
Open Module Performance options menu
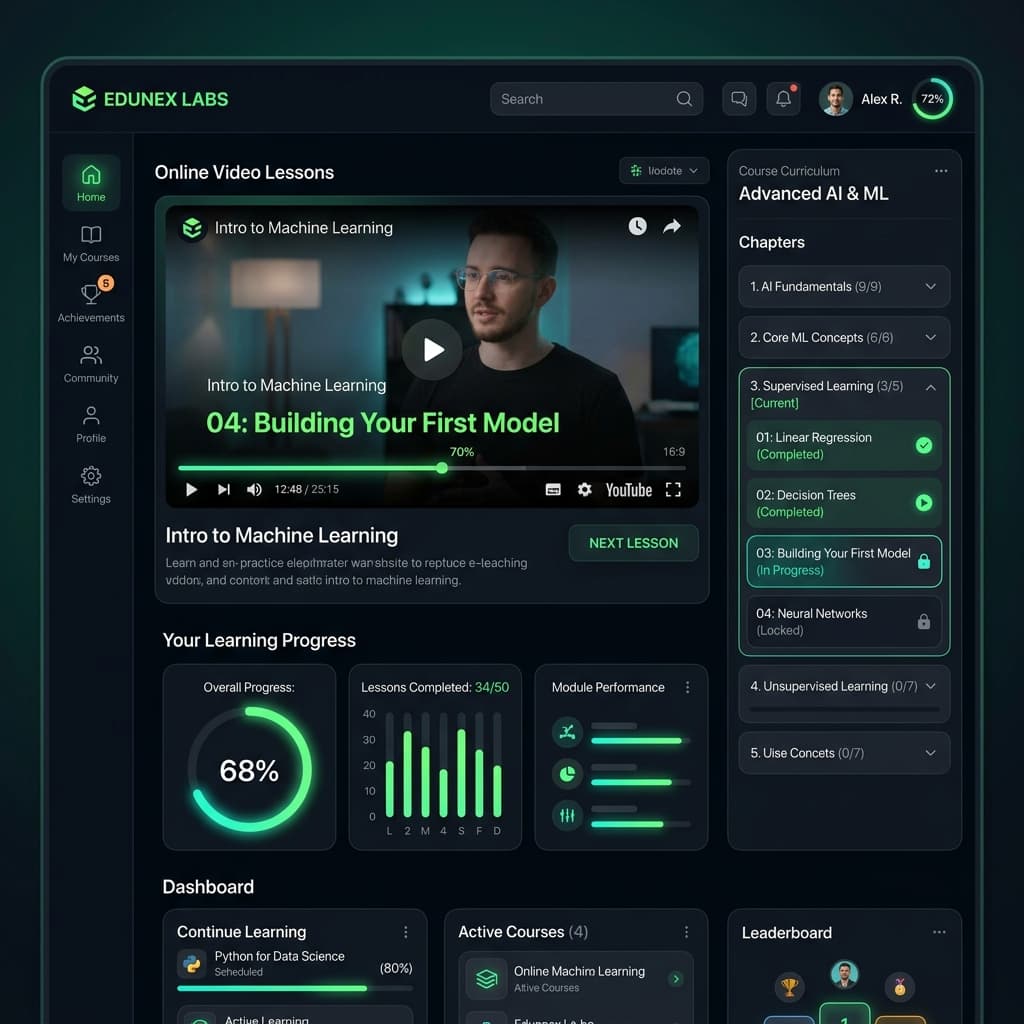click(687, 687)
